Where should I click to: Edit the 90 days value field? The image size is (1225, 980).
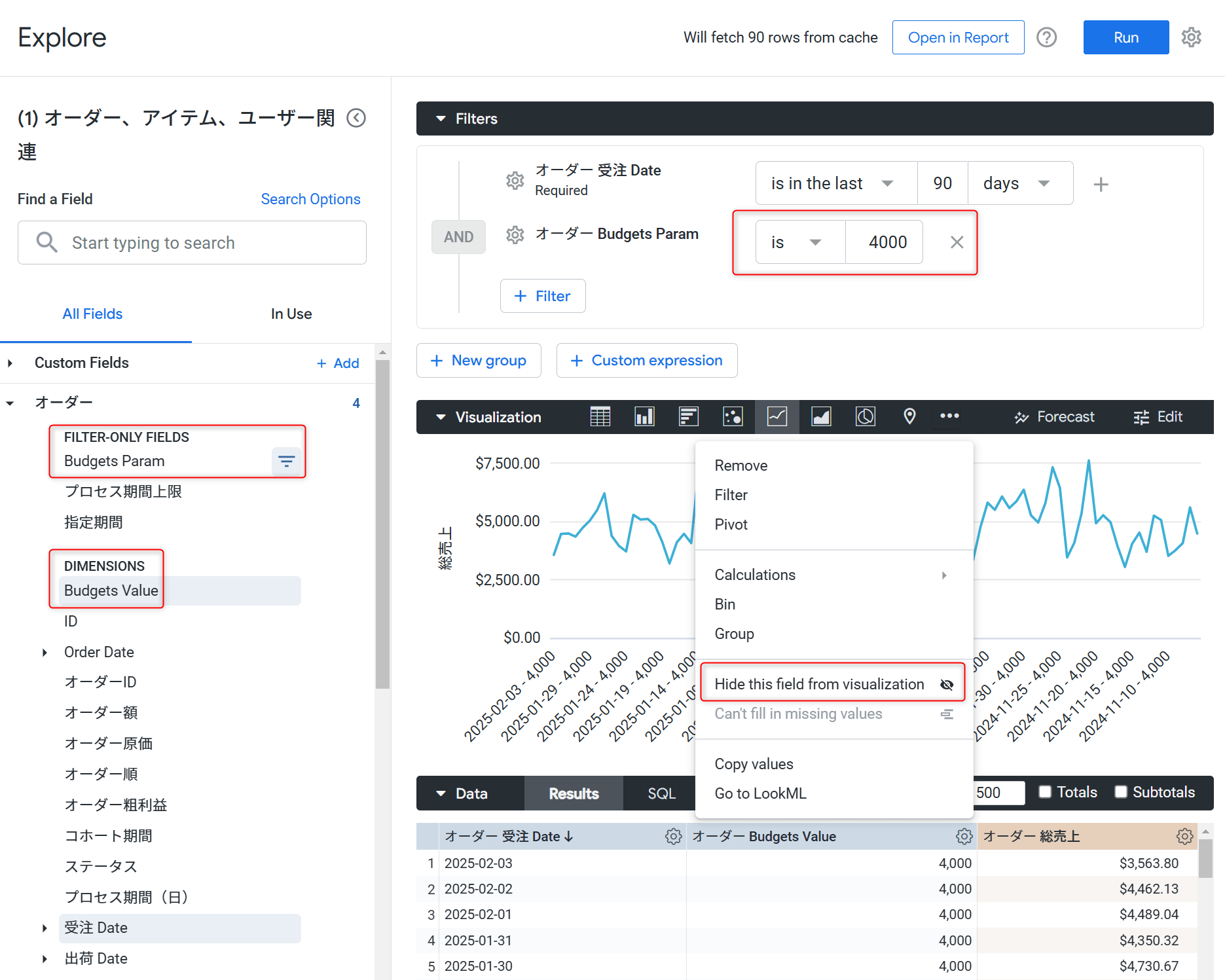click(942, 183)
